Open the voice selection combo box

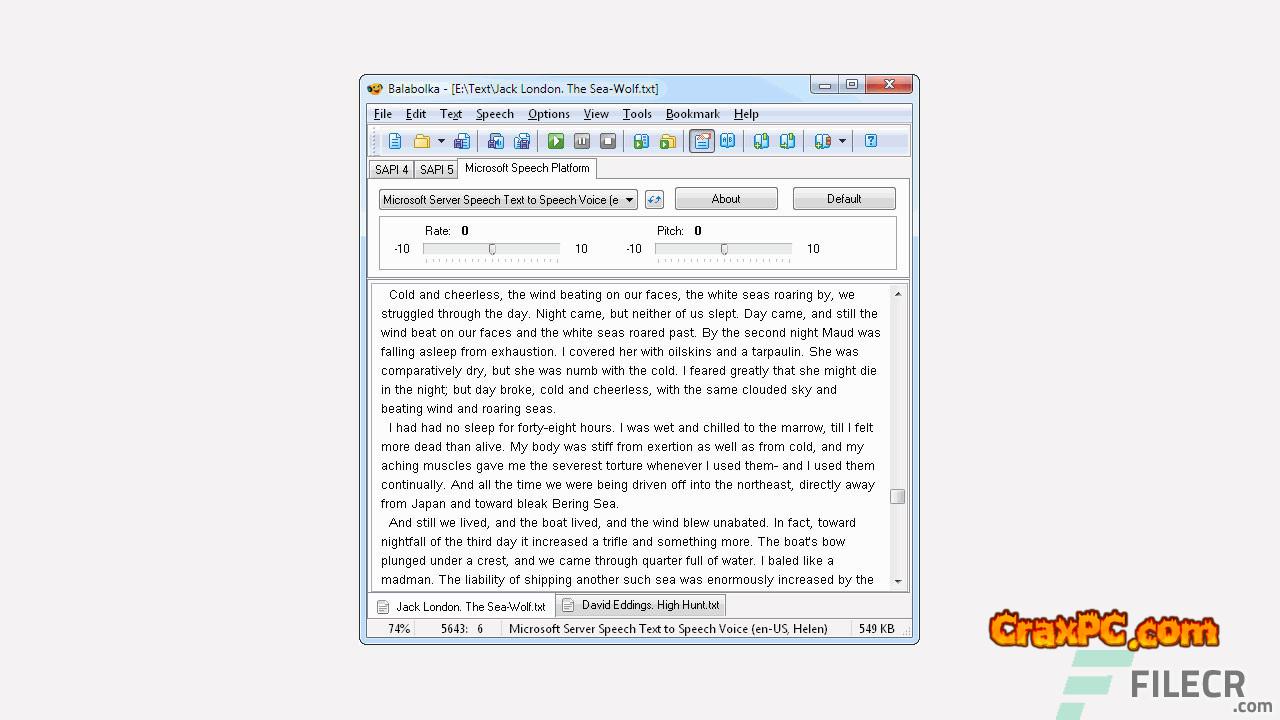[x=508, y=200]
